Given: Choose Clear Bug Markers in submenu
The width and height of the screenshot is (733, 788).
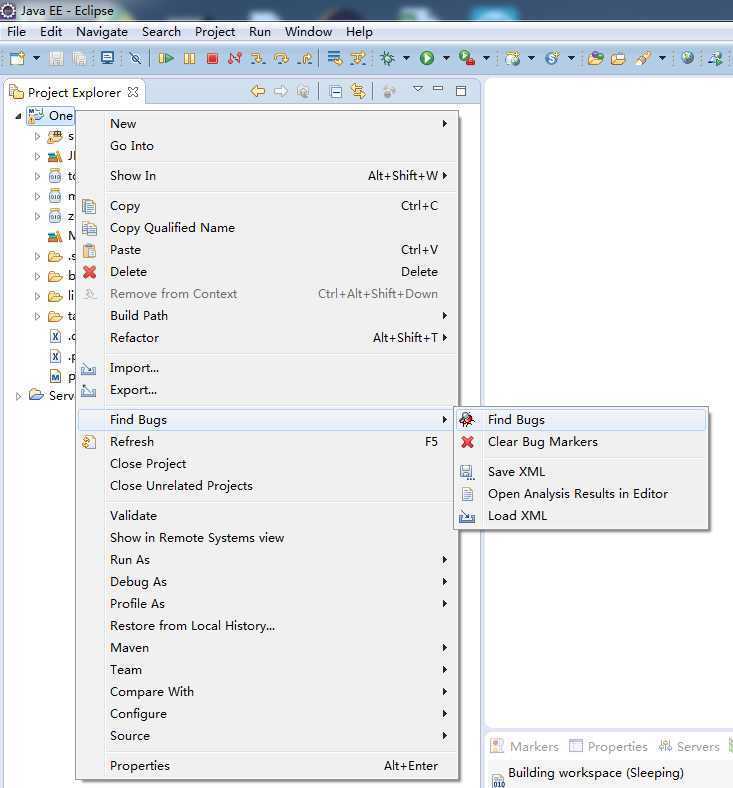Looking at the screenshot, I should (581, 442).
